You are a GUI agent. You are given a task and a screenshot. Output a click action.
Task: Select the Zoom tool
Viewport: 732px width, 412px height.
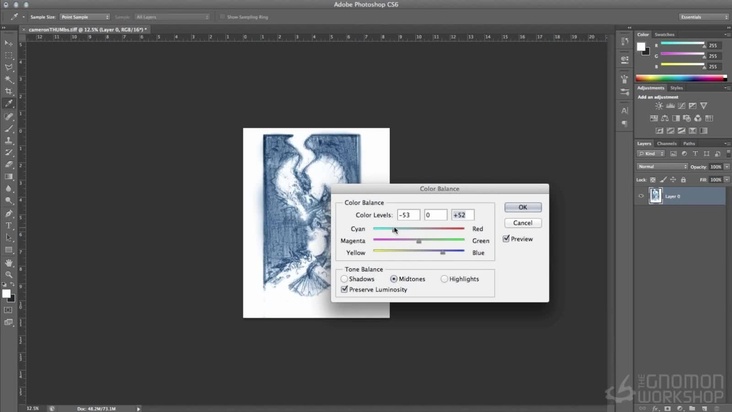(8, 275)
